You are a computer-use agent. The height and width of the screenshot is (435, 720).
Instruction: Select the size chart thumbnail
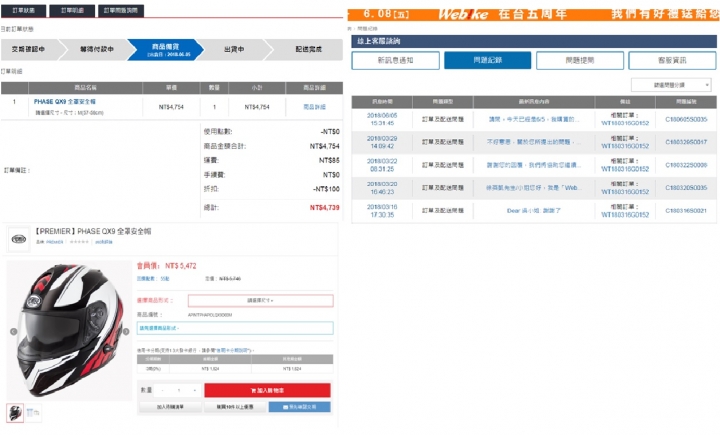click(x=33, y=413)
